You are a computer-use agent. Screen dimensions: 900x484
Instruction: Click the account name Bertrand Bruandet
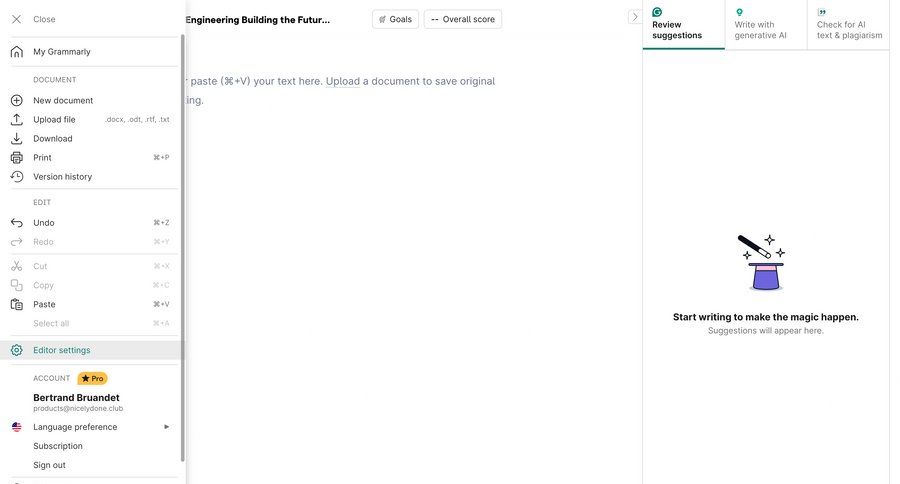tap(76, 397)
